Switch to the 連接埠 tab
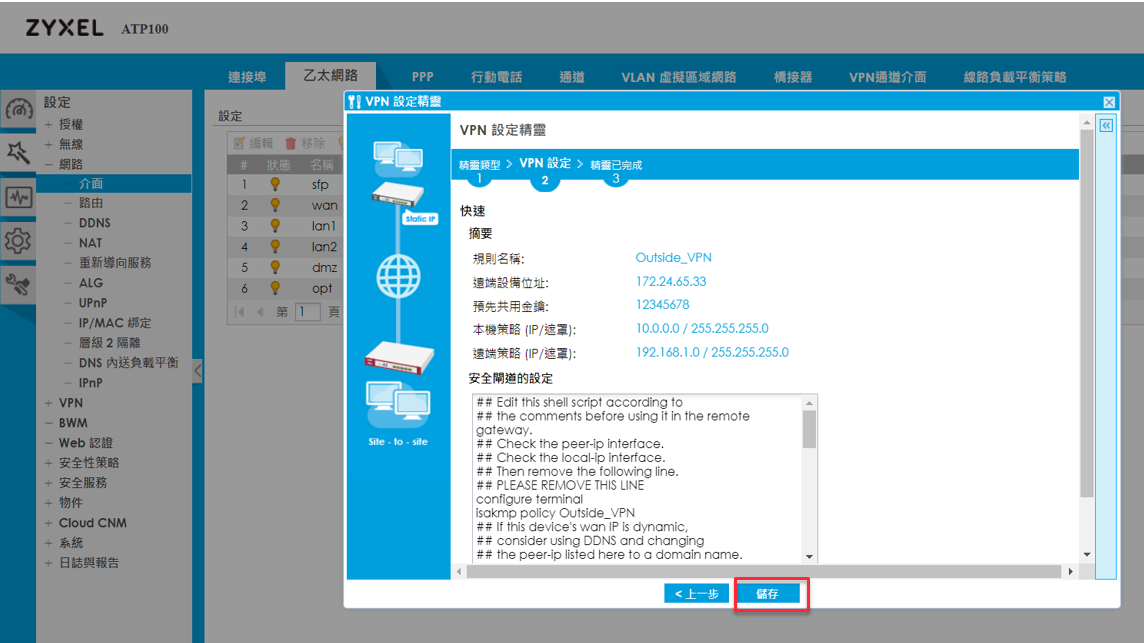Viewport: 1144px width, 643px height. point(247,77)
